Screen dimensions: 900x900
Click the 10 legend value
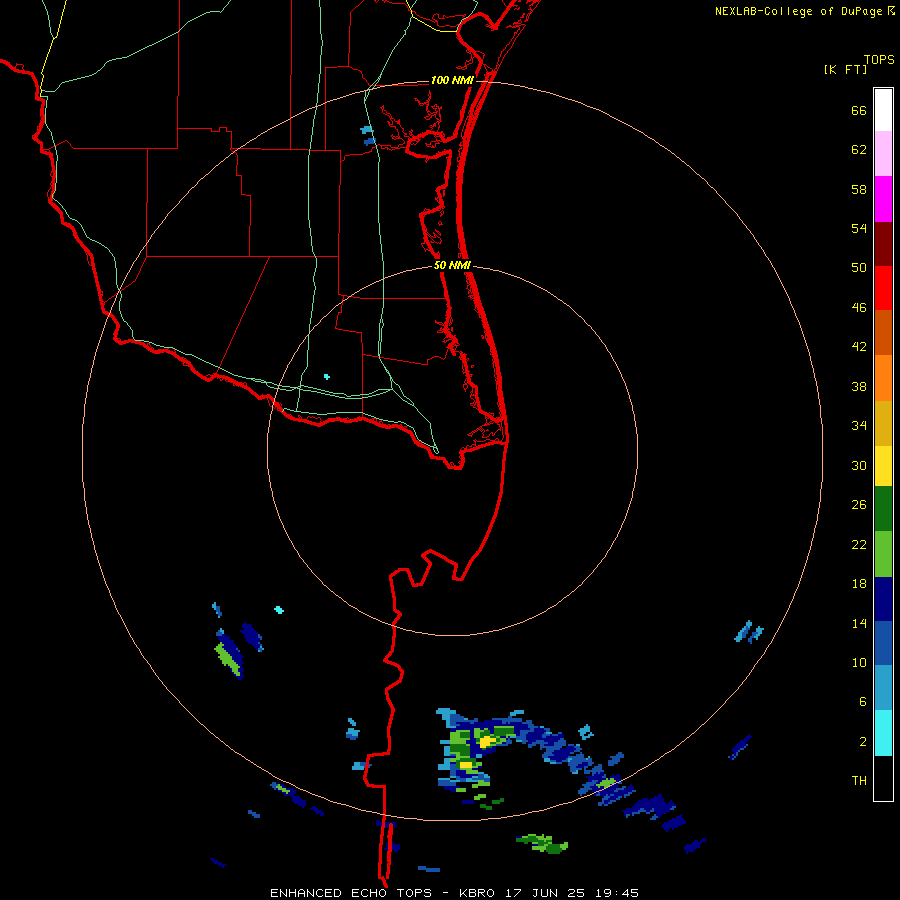859,663
